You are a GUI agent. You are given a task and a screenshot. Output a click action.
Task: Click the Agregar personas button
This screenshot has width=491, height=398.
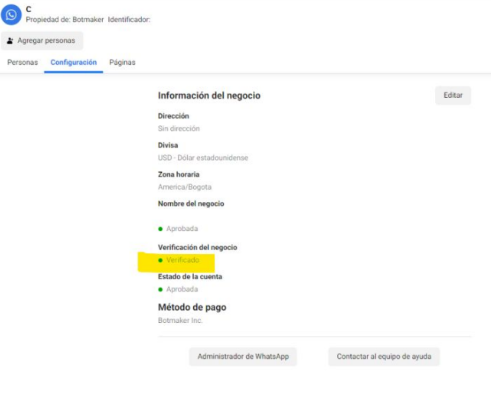coord(42,41)
